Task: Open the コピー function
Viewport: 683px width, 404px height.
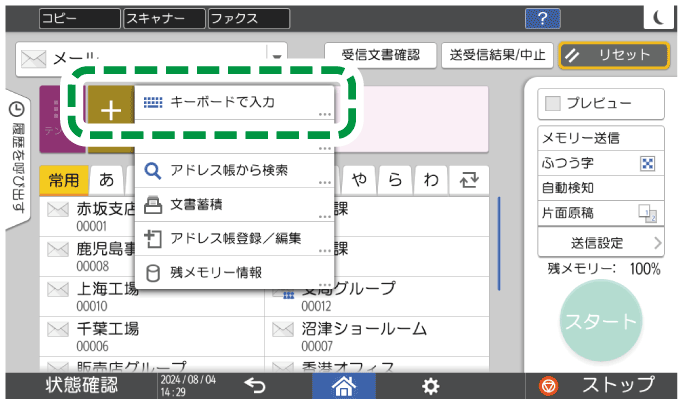Action: tap(80, 18)
